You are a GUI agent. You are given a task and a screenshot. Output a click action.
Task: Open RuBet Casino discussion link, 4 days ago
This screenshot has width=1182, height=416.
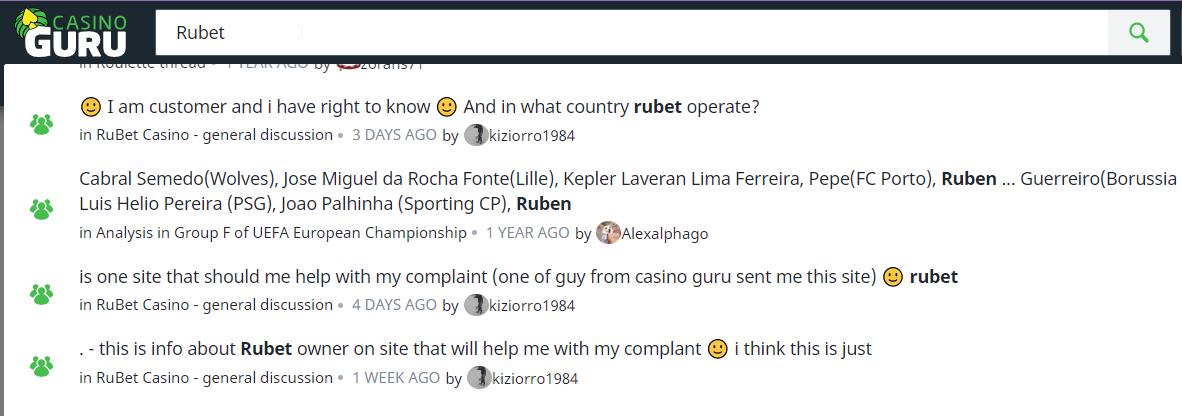214,305
